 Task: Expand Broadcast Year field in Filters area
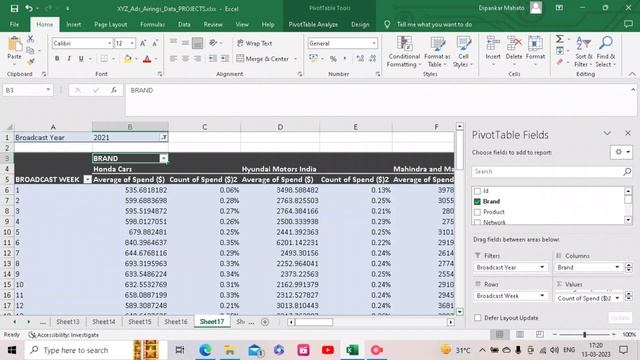[542, 267]
